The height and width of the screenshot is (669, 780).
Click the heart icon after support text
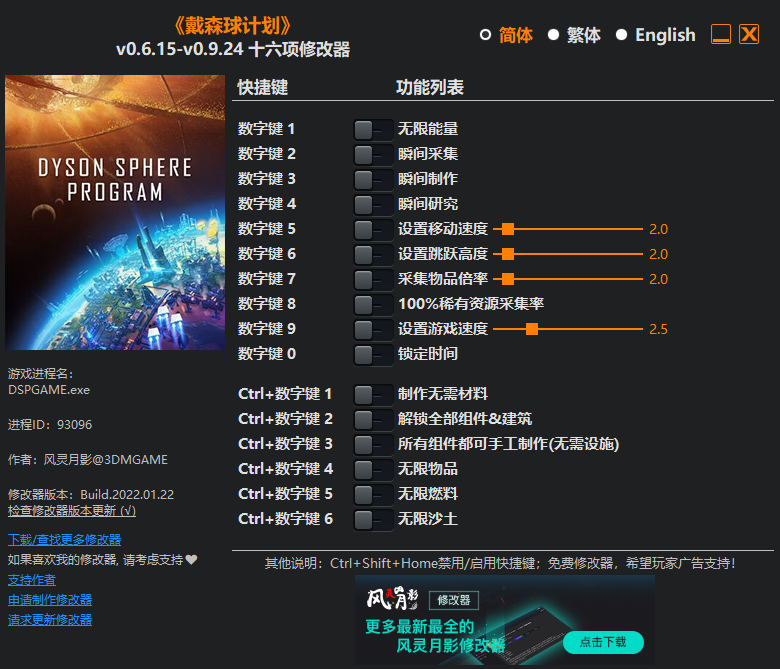(x=192, y=560)
